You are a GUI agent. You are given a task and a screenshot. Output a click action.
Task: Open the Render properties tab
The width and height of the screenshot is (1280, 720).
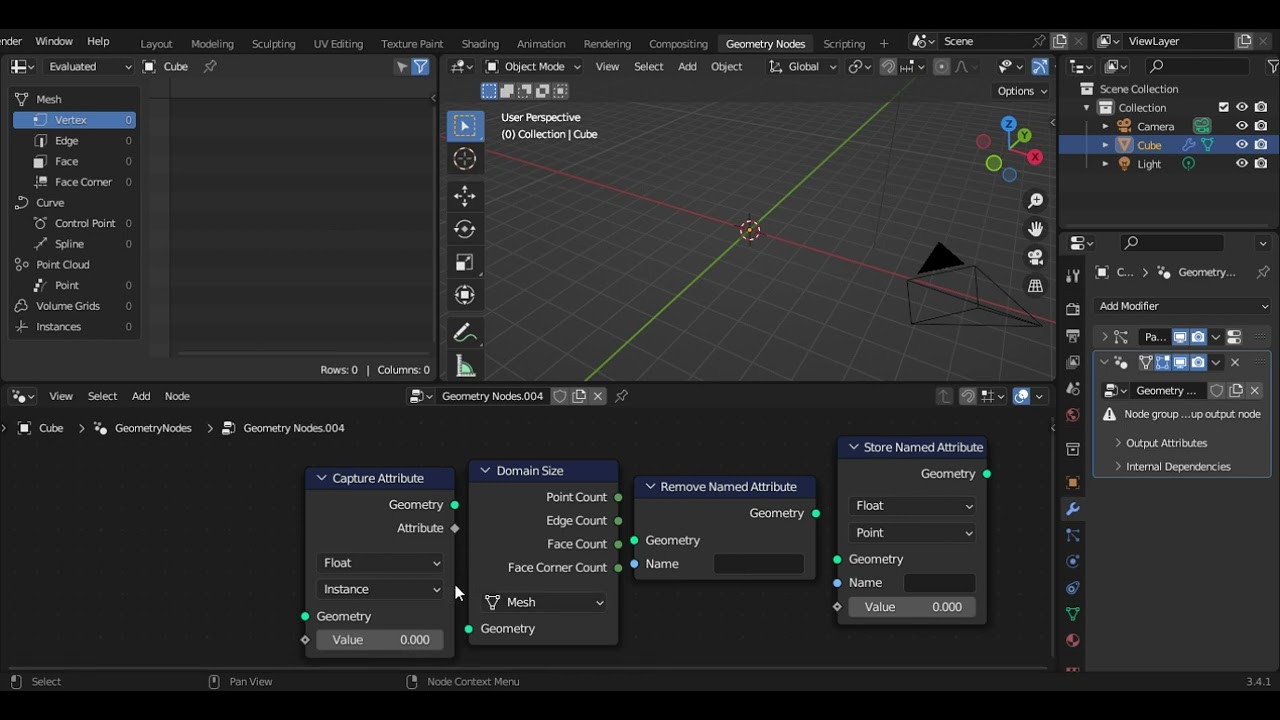(1073, 309)
